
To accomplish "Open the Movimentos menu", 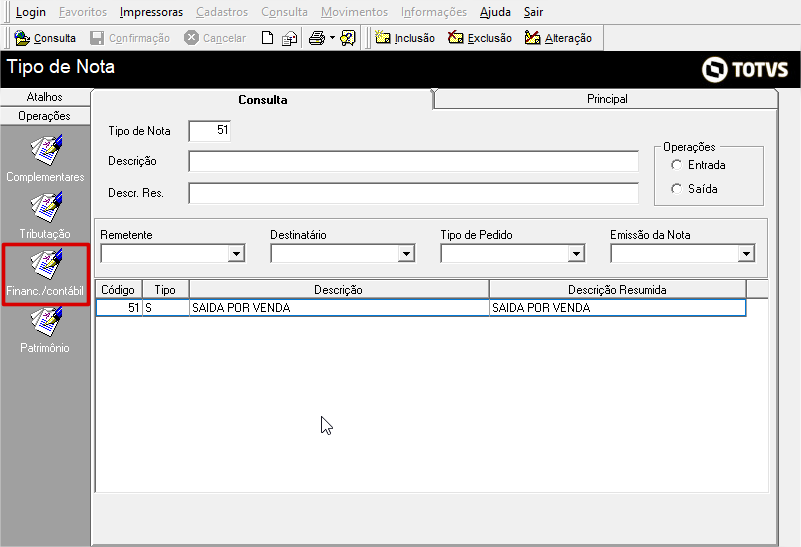I will coord(355,12).
